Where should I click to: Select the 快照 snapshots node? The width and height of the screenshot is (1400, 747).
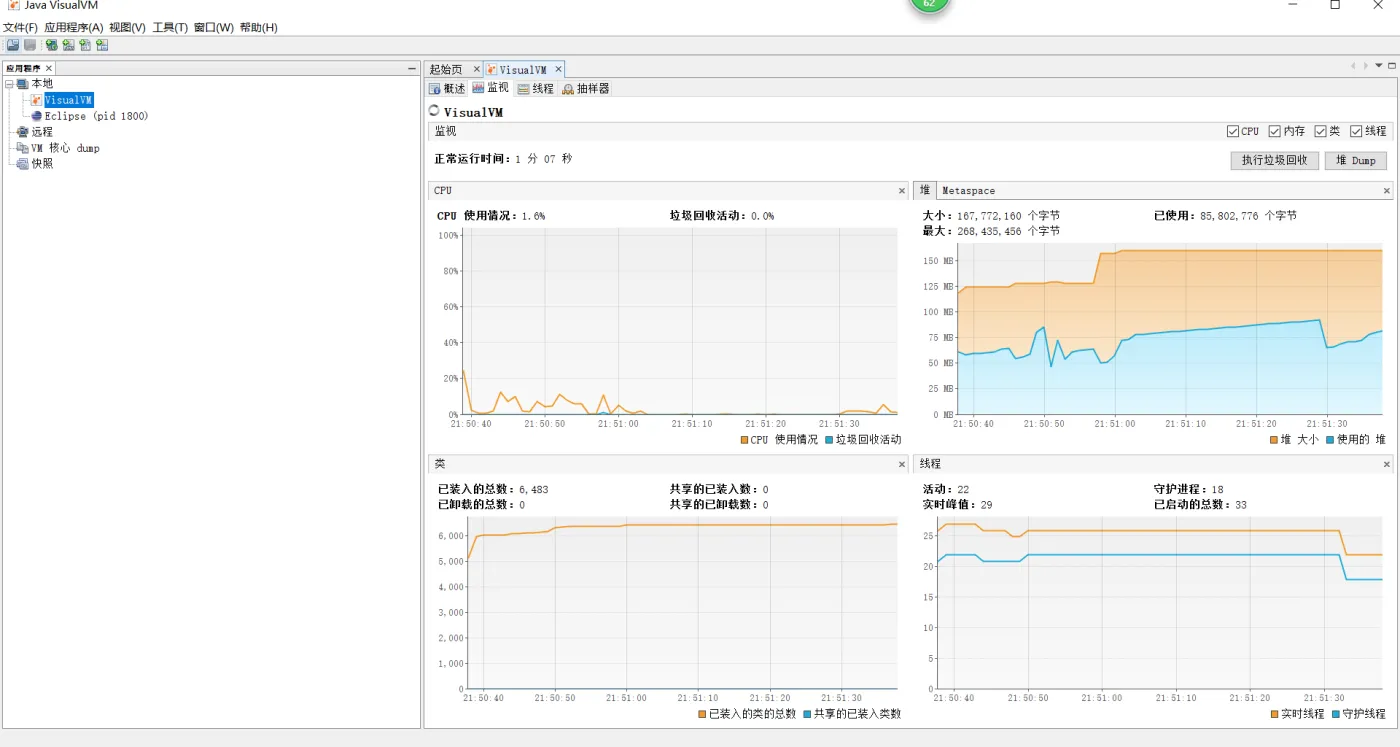pos(41,164)
